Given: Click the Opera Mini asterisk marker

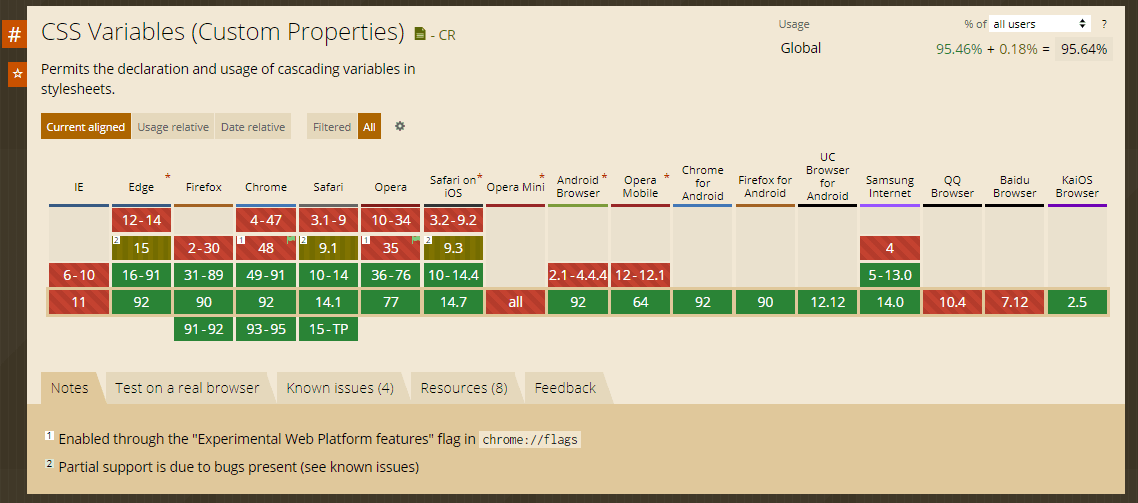Looking at the screenshot, I should click(x=542, y=177).
